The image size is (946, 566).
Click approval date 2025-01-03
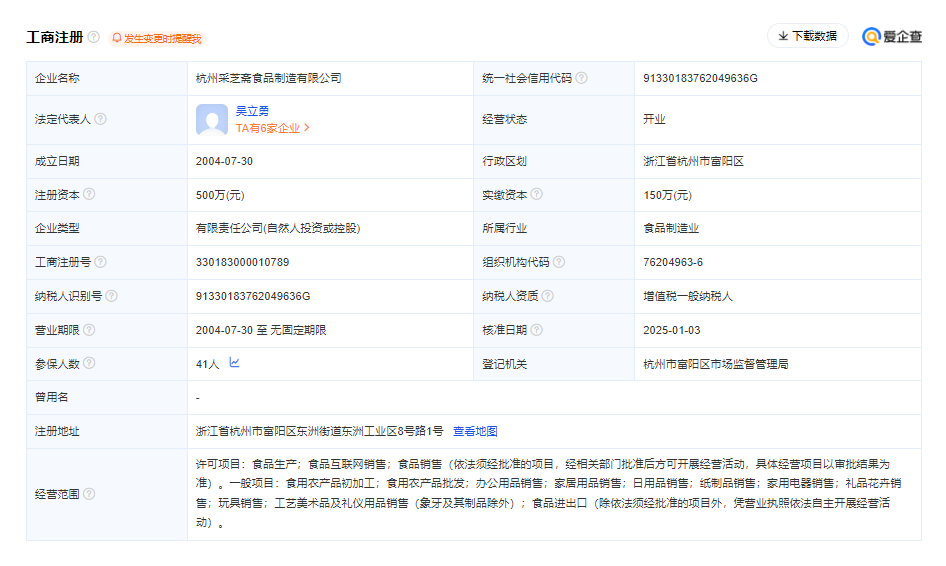point(672,330)
